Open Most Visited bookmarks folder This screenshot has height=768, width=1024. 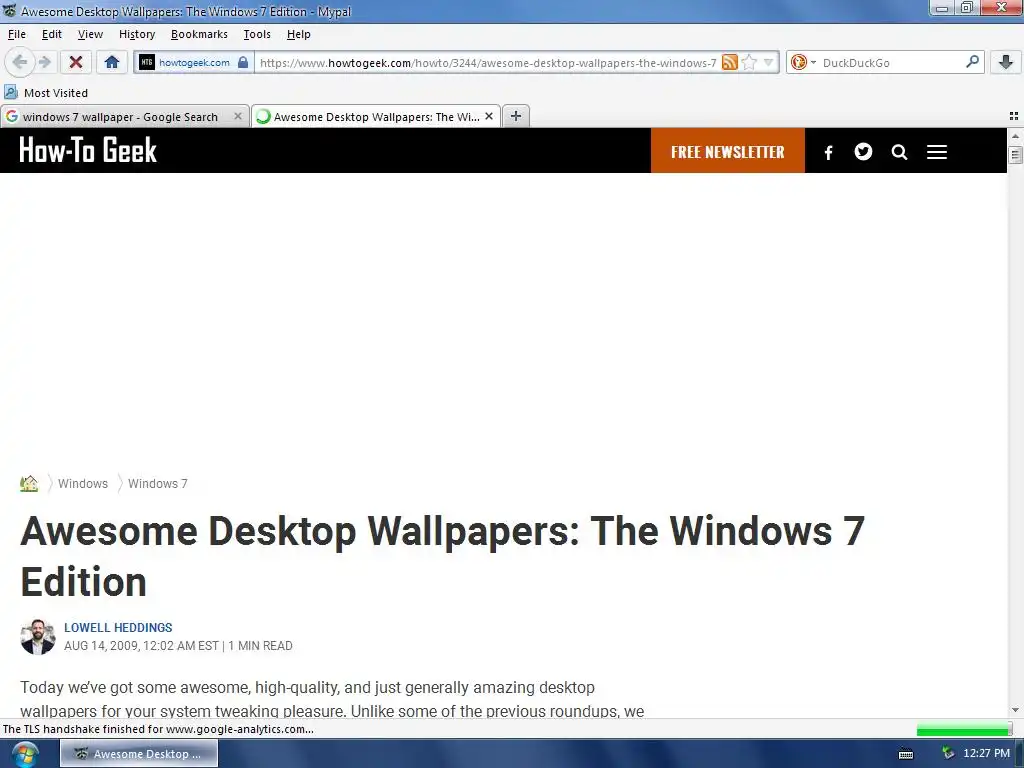point(46,93)
